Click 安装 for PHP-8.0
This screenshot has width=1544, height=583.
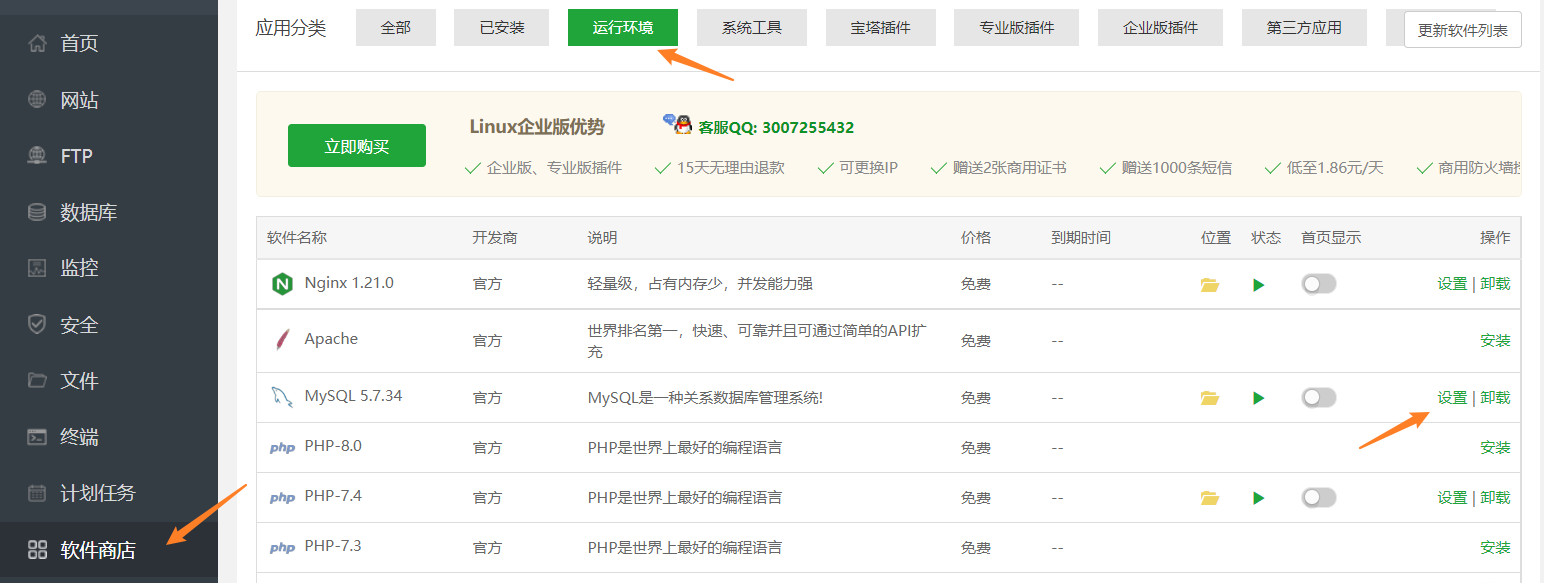point(1495,447)
